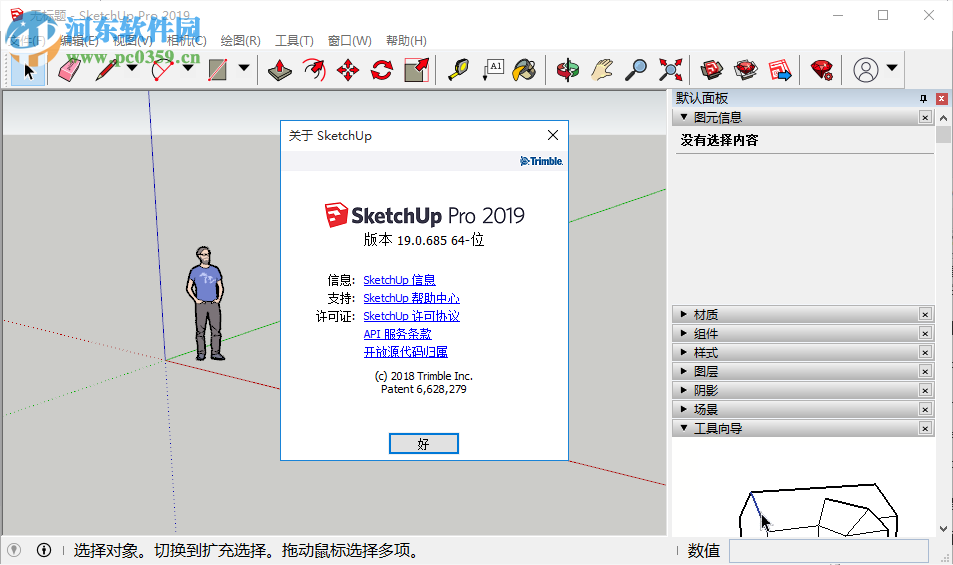Open the 开放源代码归属 link
Viewport: 953px width, 565px height.
[405, 352]
